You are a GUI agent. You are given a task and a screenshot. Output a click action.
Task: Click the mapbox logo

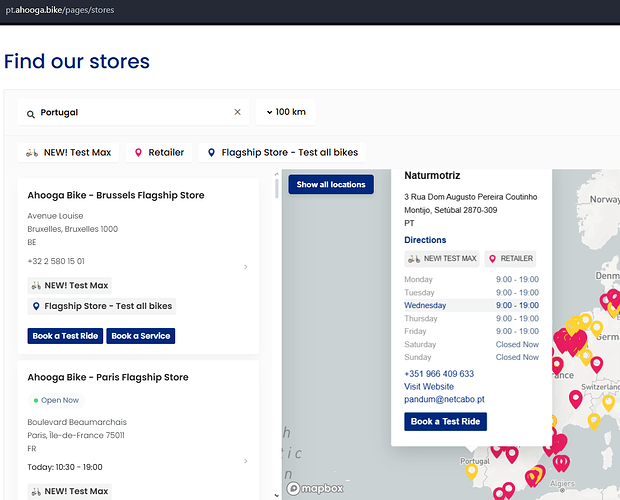[315, 489]
